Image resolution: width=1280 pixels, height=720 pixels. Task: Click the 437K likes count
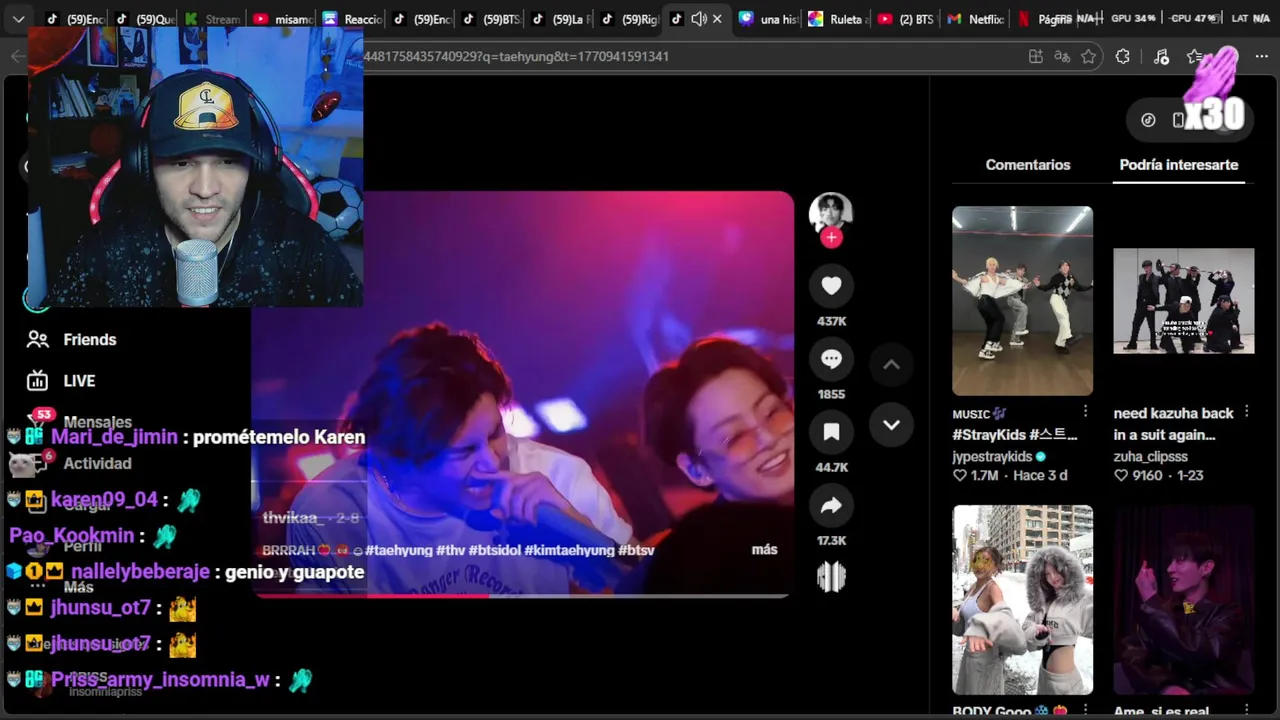[x=831, y=322]
